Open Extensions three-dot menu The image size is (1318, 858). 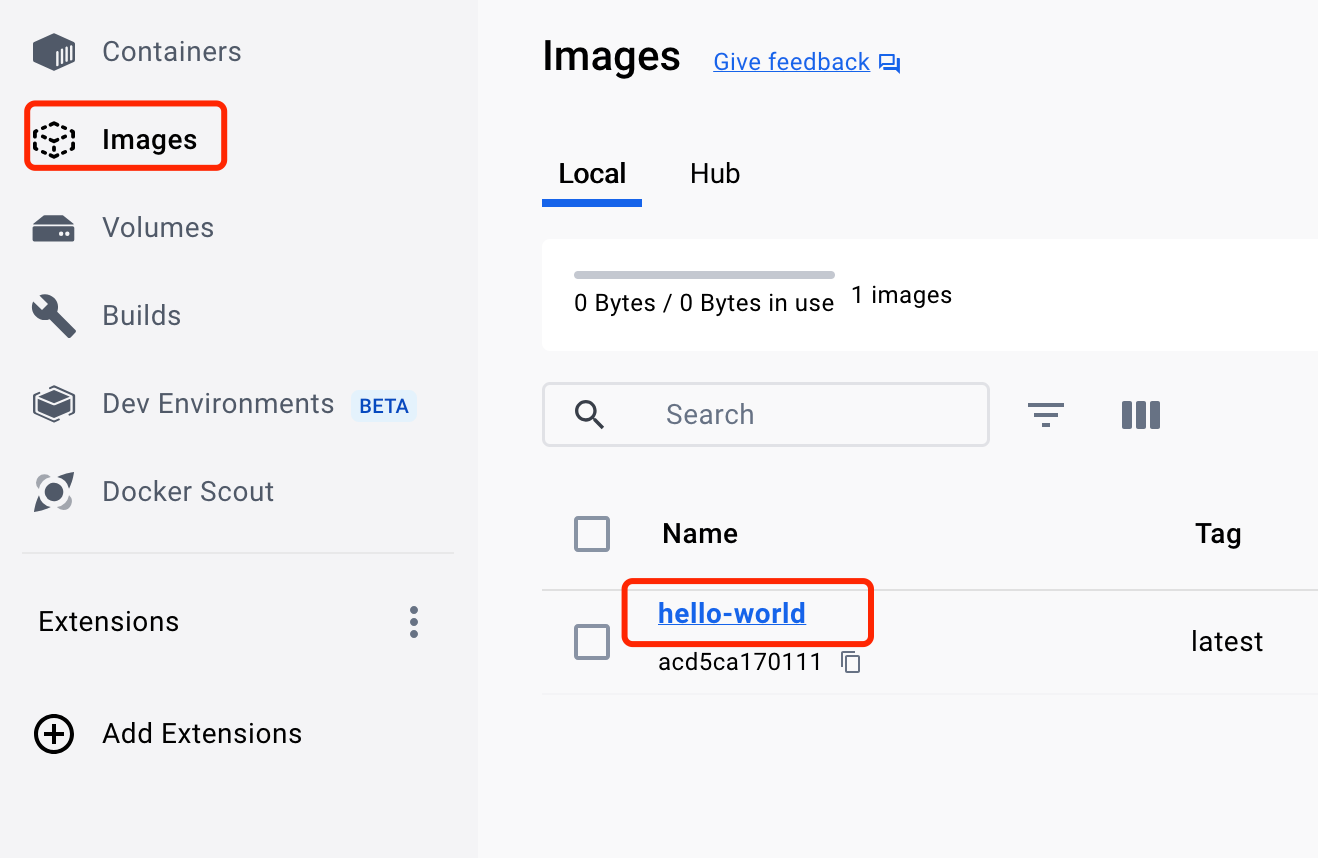414,622
